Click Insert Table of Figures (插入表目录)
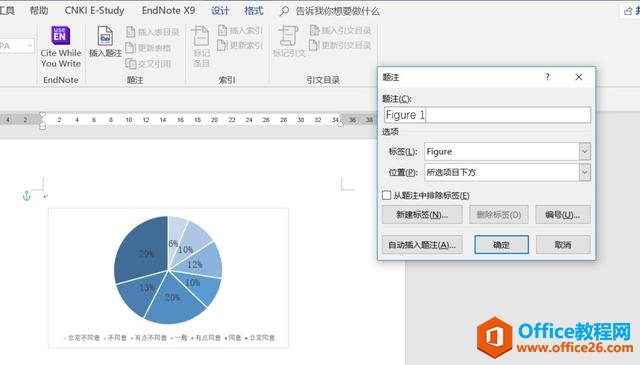Viewport: 640px width, 365px height. coord(153,32)
